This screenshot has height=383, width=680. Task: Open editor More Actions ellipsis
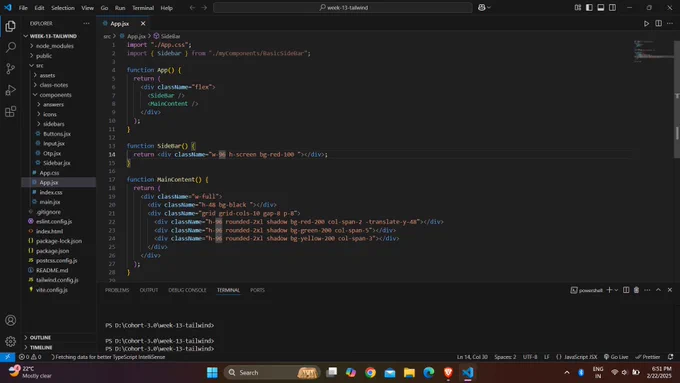(670, 23)
